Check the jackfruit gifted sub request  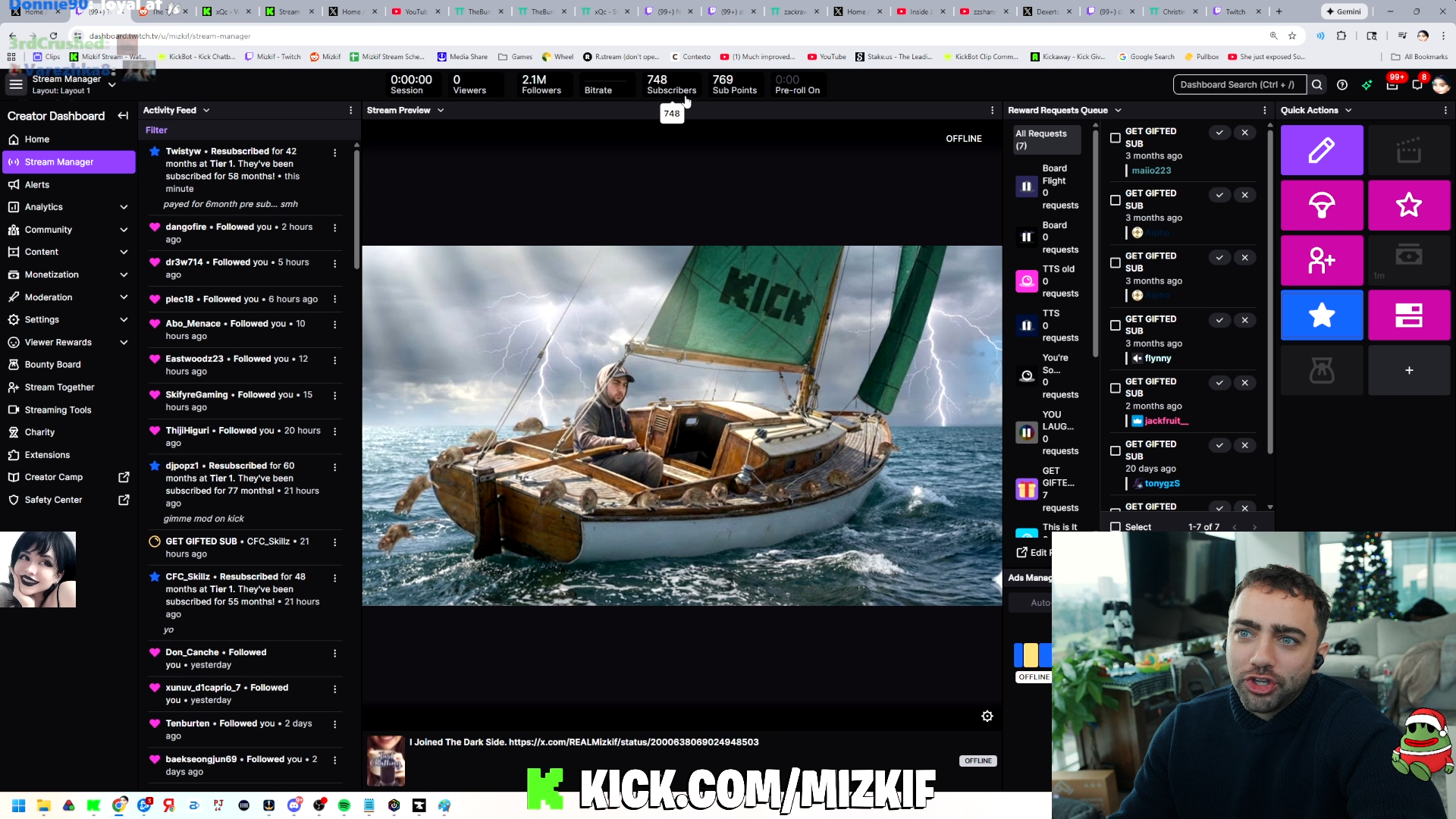tap(1115, 388)
